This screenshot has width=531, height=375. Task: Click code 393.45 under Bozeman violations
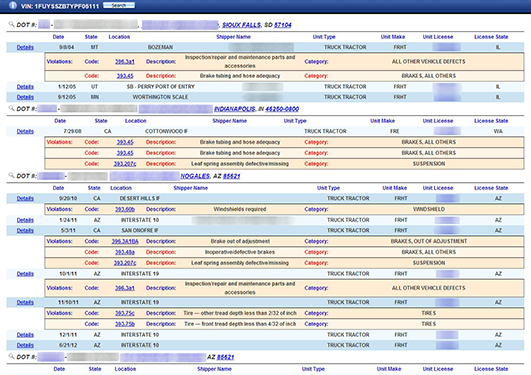[x=125, y=76]
